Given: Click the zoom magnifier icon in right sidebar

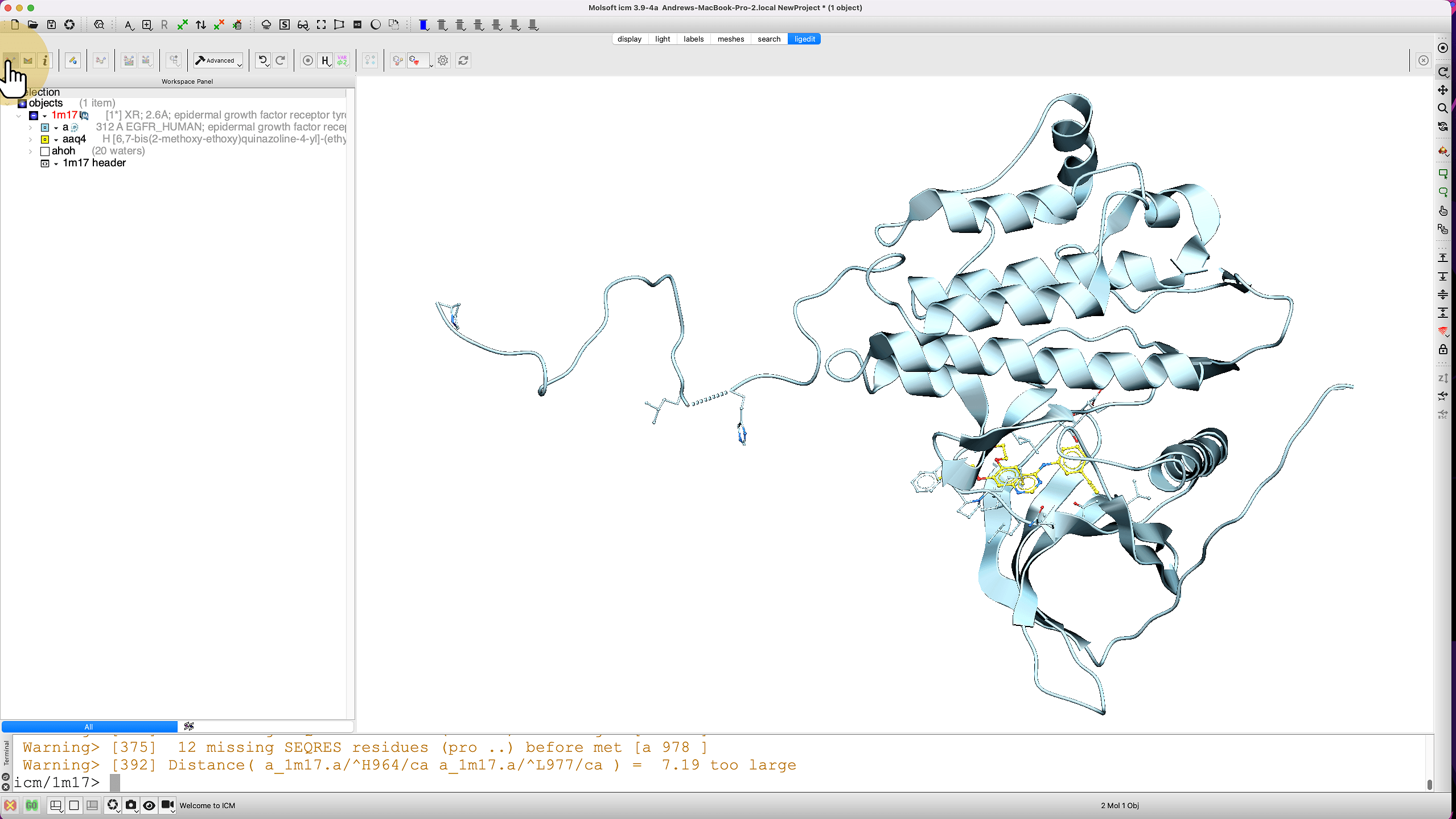Looking at the screenshot, I should 1442,108.
